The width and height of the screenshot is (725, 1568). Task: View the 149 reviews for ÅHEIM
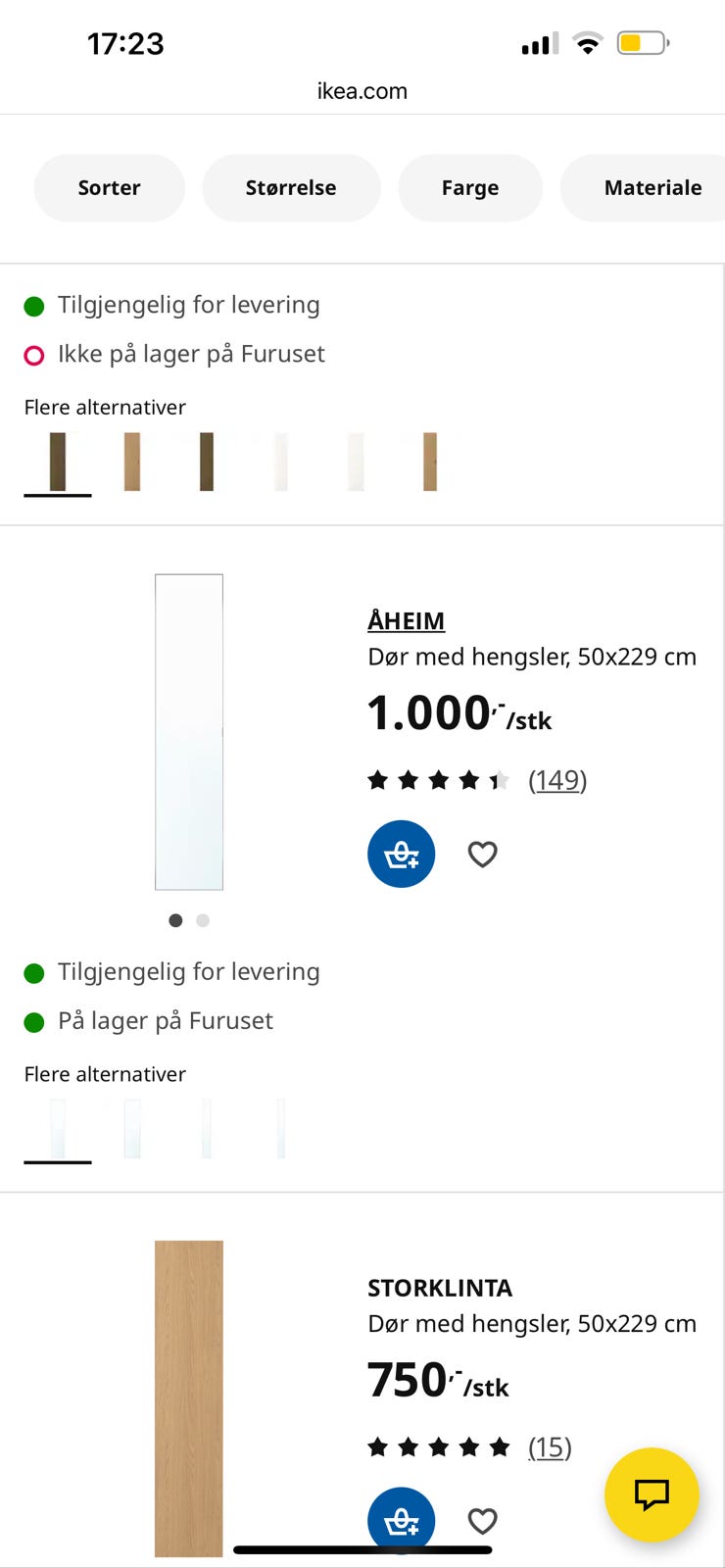[557, 780]
